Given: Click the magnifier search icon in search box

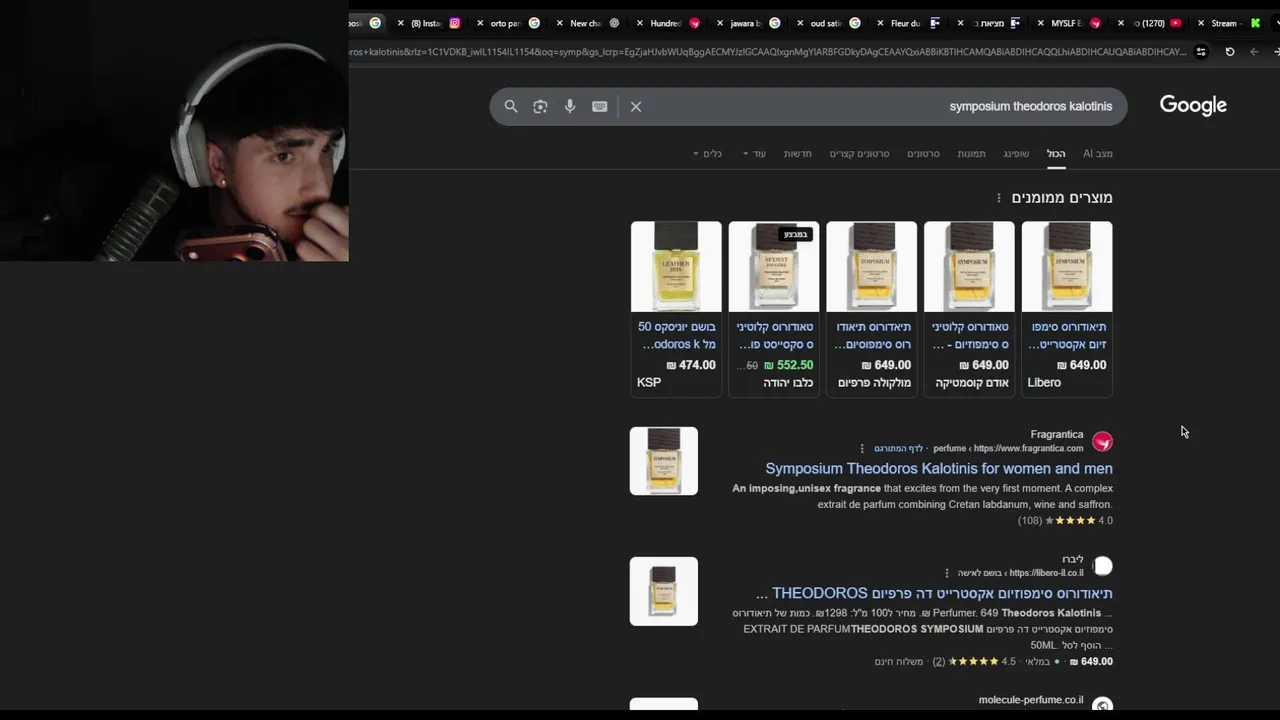Looking at the screenshot, I should pos(511,106).
